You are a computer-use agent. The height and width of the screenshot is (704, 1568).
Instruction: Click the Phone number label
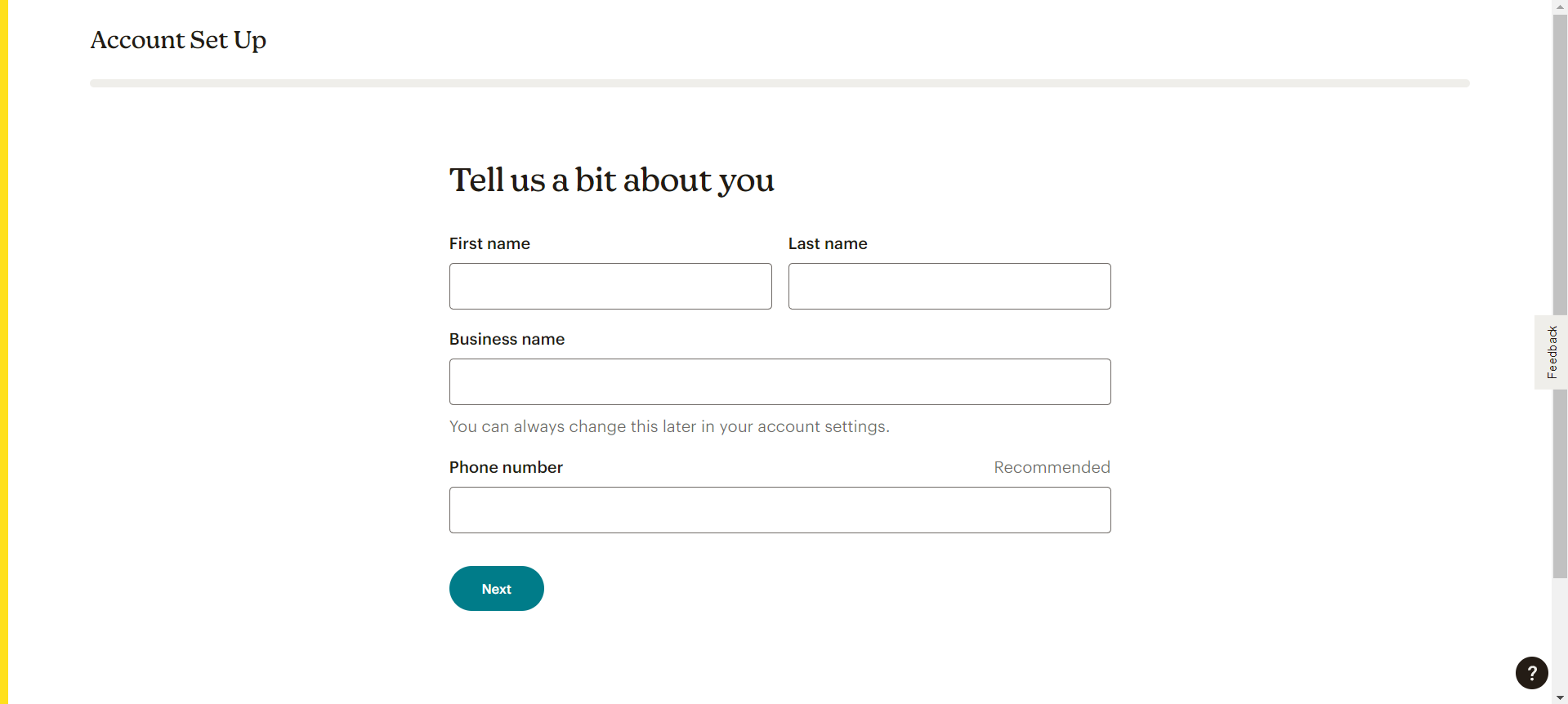506,467
